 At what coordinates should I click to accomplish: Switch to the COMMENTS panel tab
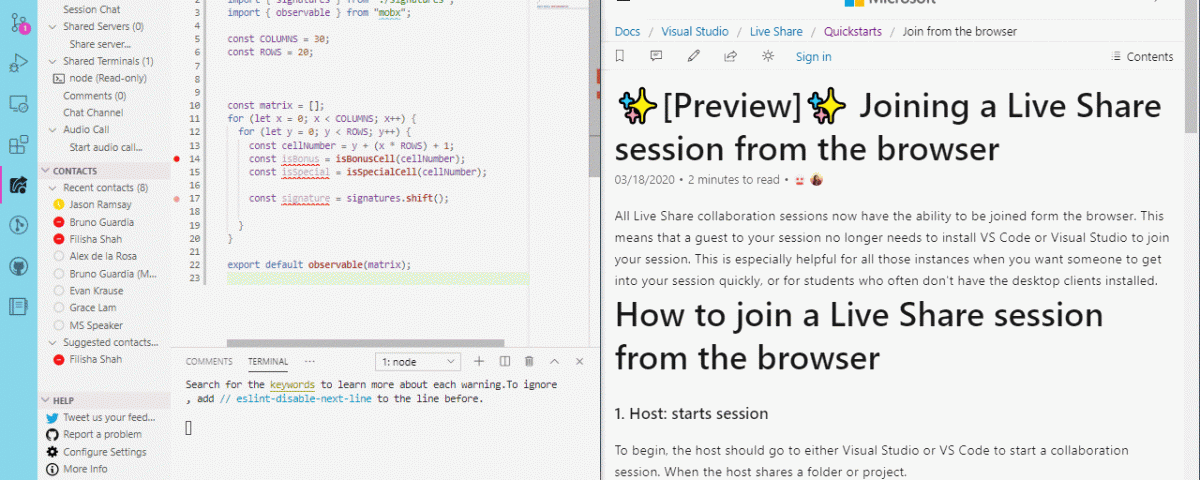(x=209, y=362)
